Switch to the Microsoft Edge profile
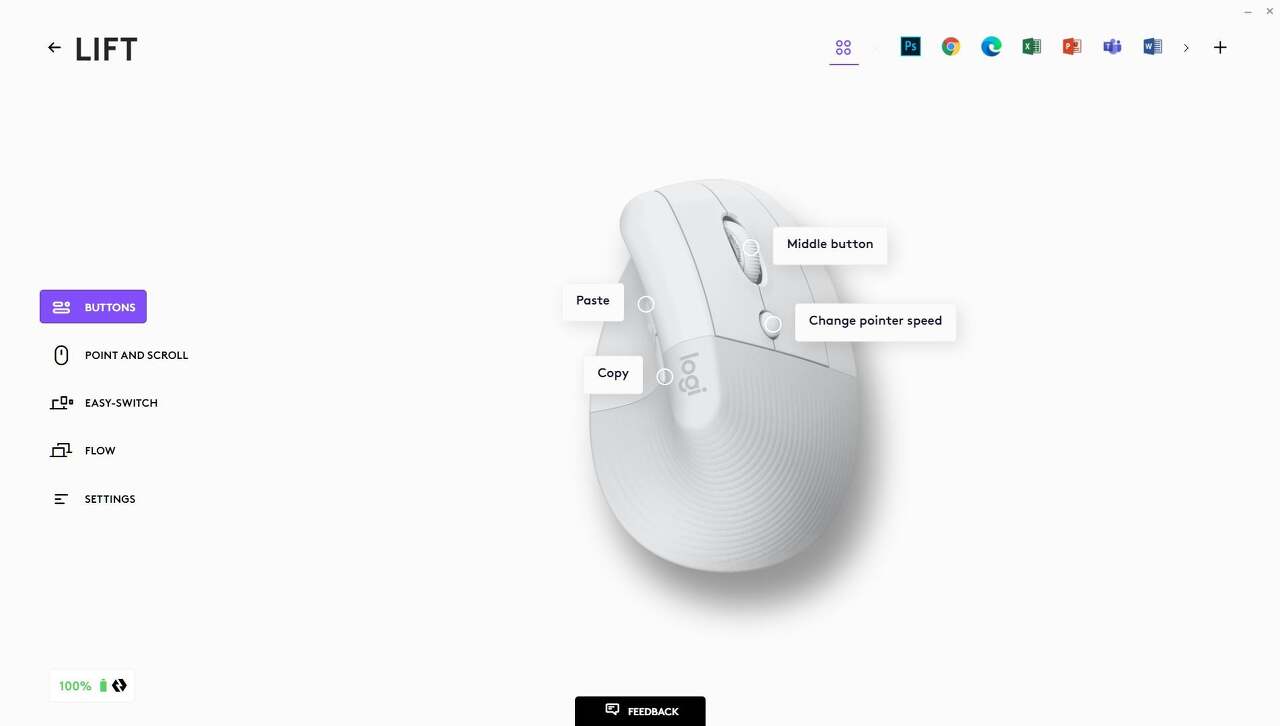Viewport: 1280px width, 726px height. pos(991,47)
